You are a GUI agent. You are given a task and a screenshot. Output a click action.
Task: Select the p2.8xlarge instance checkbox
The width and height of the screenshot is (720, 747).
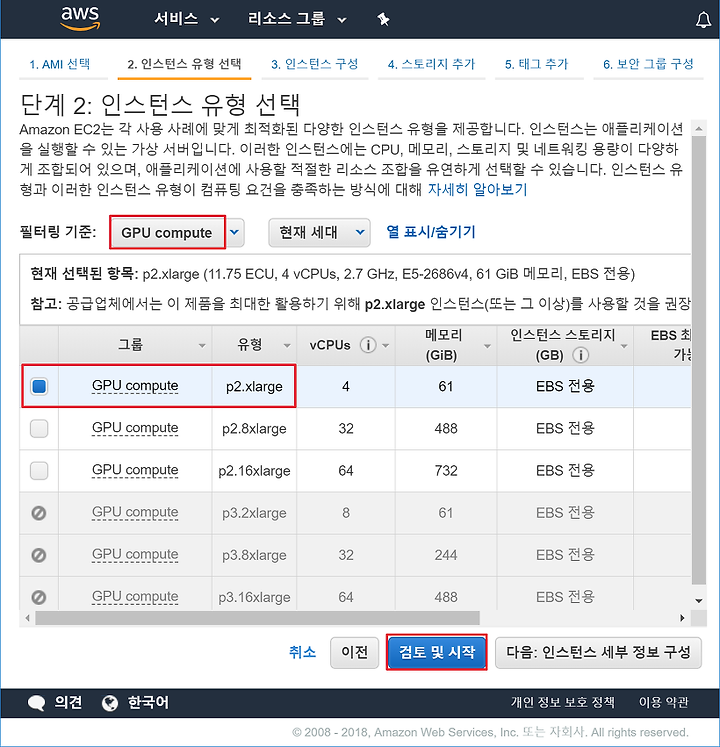[39, 428]
